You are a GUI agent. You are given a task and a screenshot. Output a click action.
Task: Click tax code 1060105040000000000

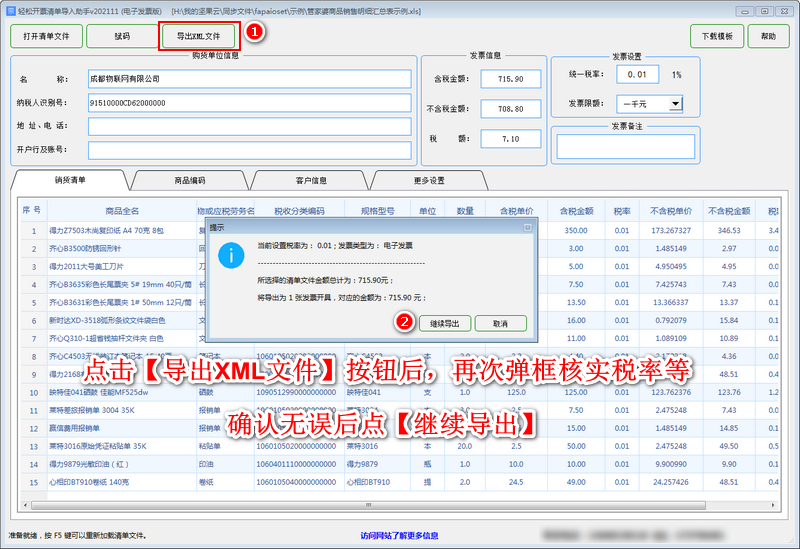pos(296,482)
